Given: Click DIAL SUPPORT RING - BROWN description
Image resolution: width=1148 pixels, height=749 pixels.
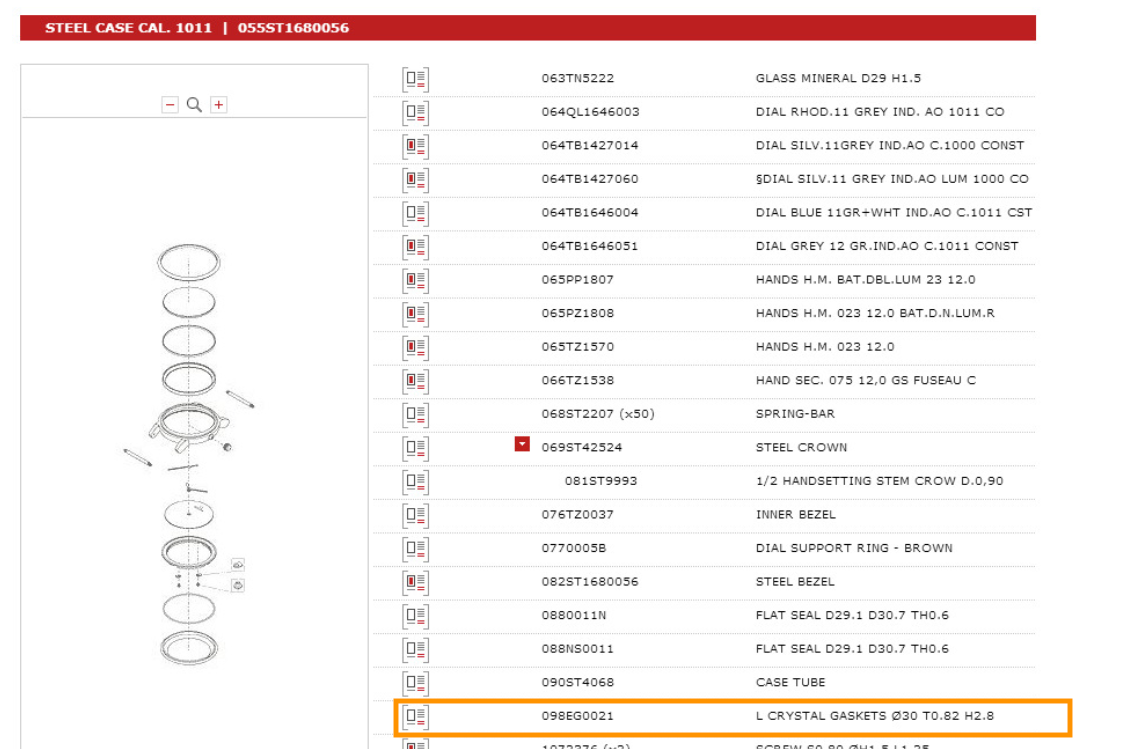Looking at the screenshot, I should [853, 548].
